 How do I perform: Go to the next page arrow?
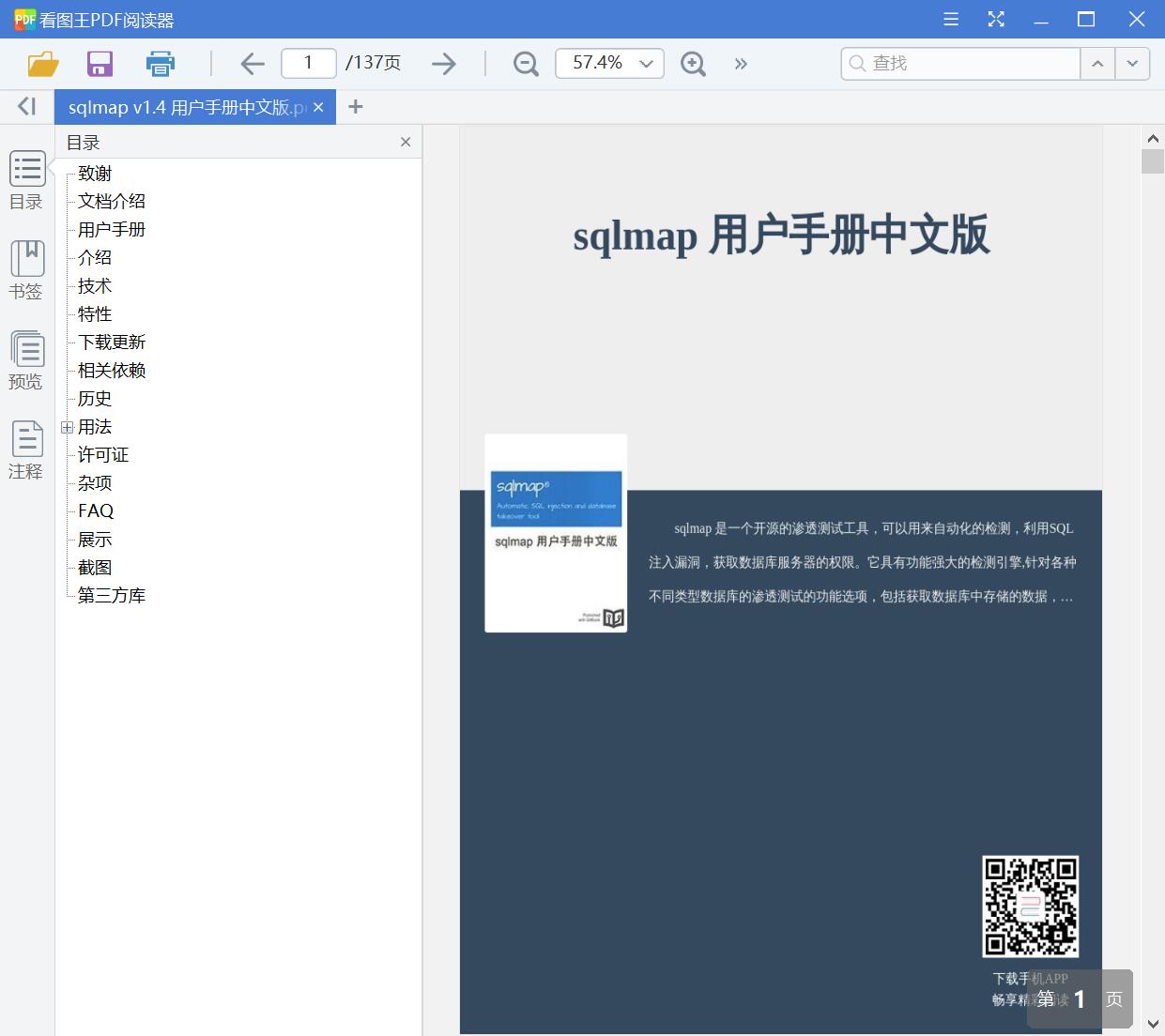click(444, 63)
